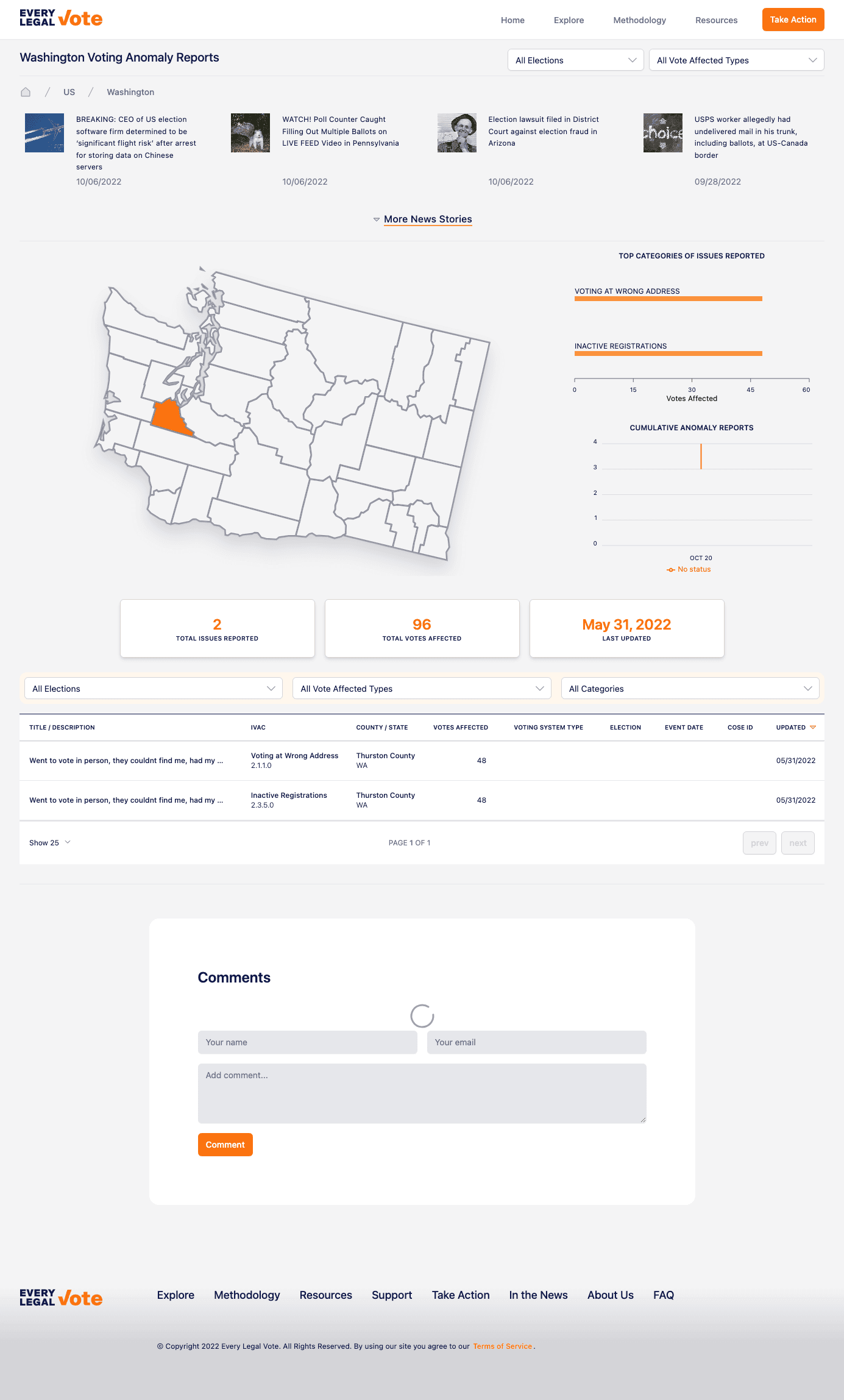
Task: Click the prev pagination button
Action: tap(759, 843)
